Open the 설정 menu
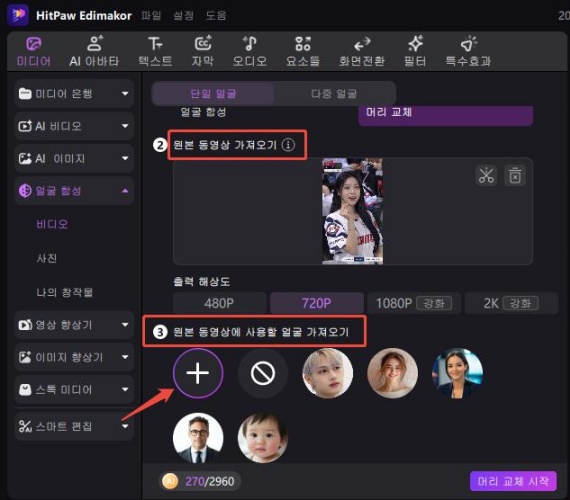This screenshot has height=500, width=570. 184,15
